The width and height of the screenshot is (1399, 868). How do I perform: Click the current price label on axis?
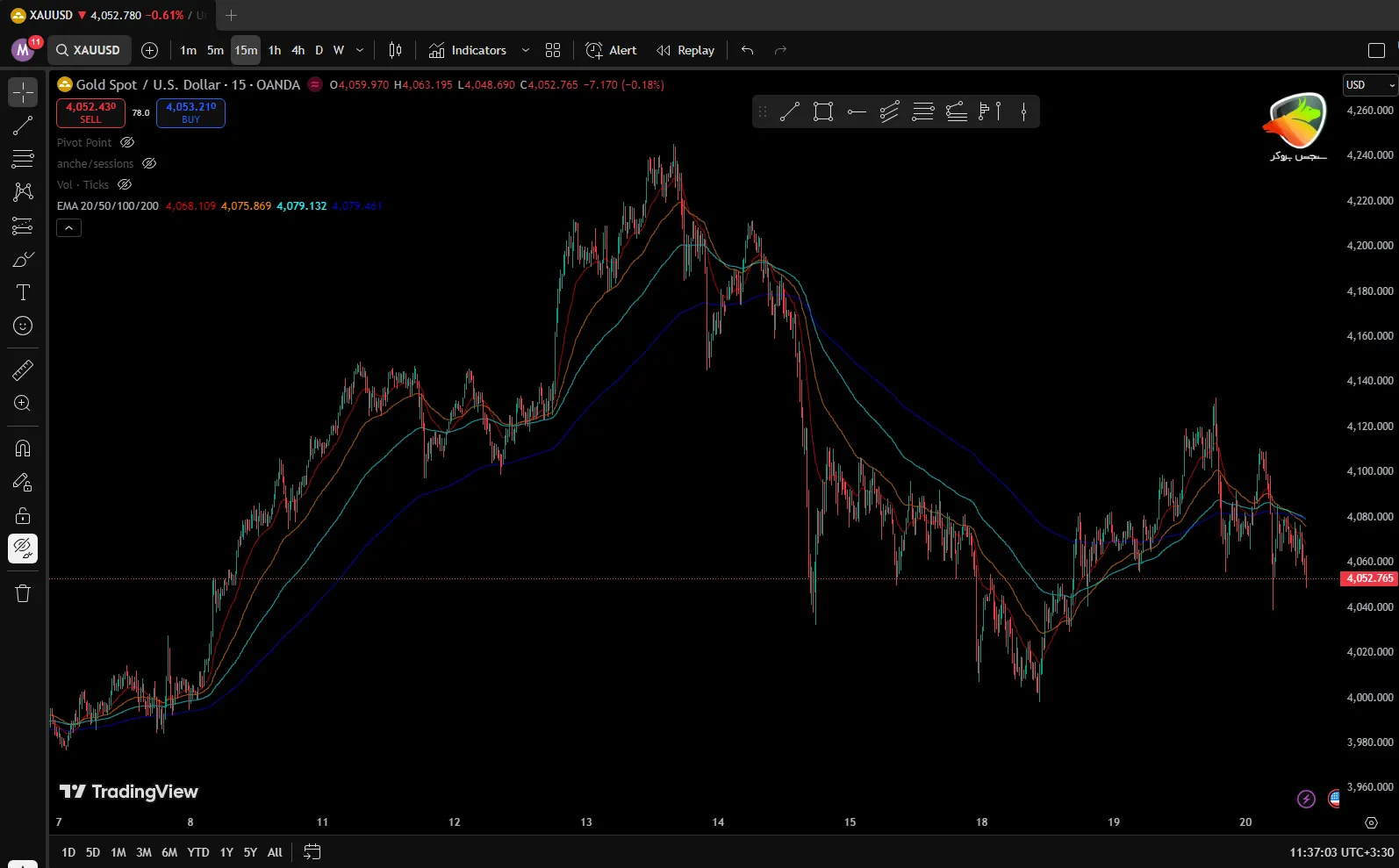click(1369, 578)
